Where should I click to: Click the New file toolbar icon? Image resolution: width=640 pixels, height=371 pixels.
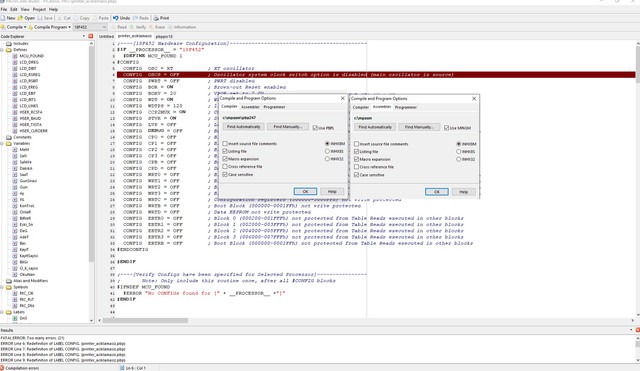(x=2, y=18)
